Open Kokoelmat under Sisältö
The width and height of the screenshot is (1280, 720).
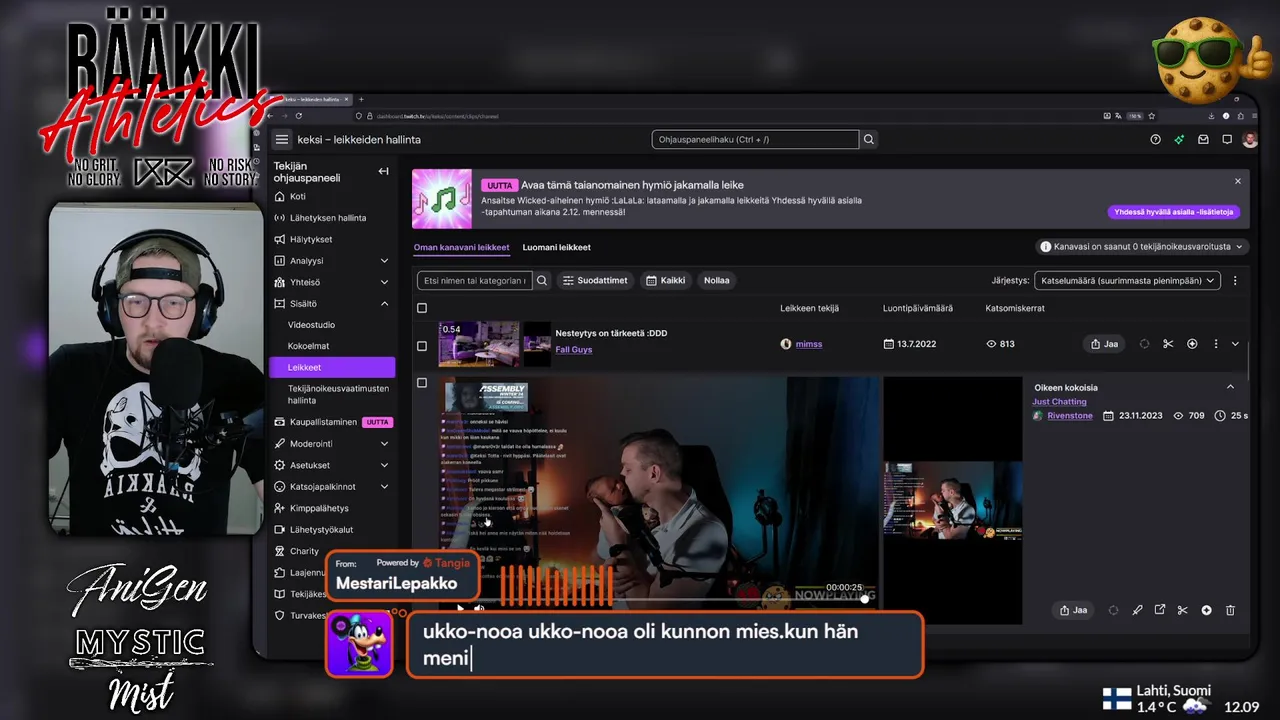[x=308, y=346]
